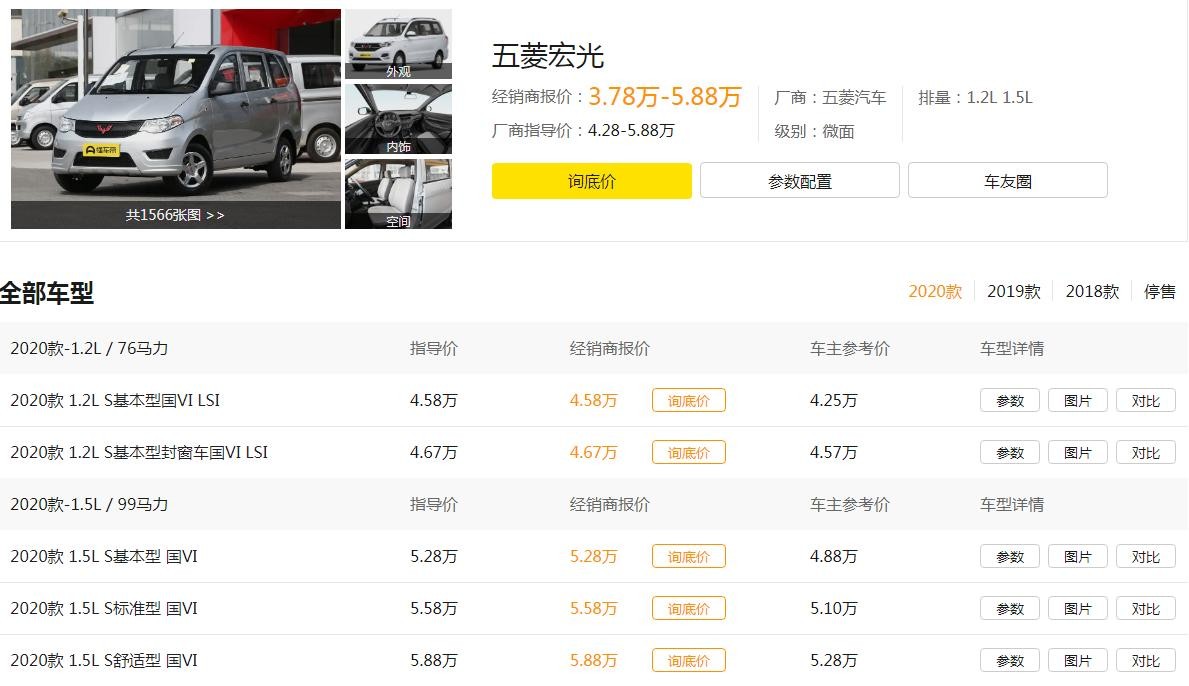Screen dimensions: 1189x686
Task: Click 对比 for 1.5L S标准型 国VI
Action: 1145,609
